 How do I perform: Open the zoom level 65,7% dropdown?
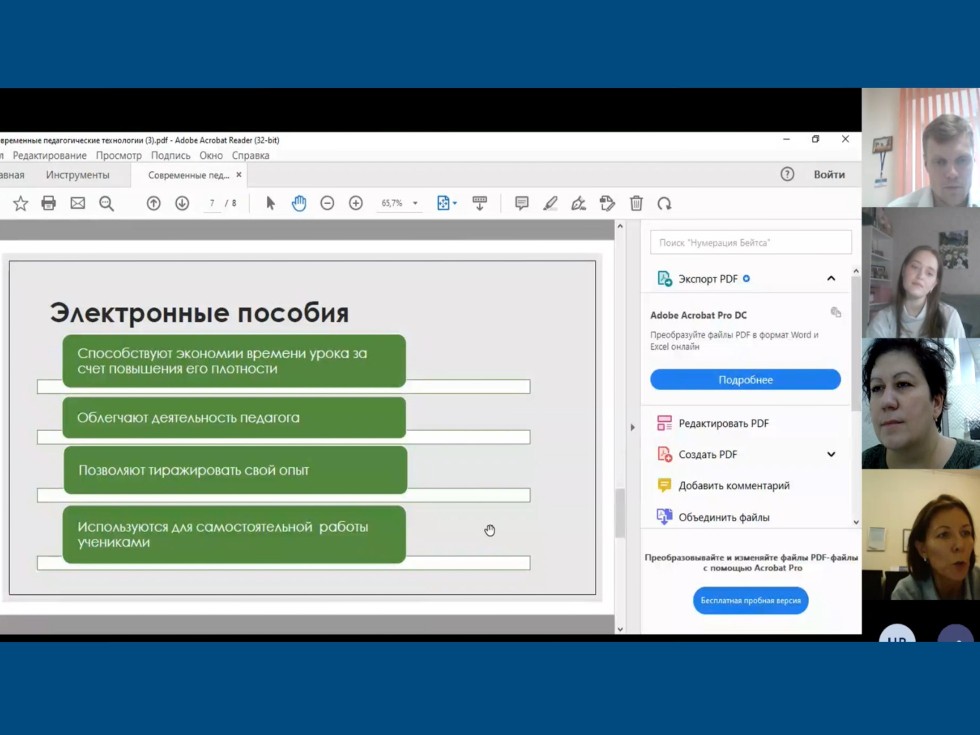pos(398,203)
